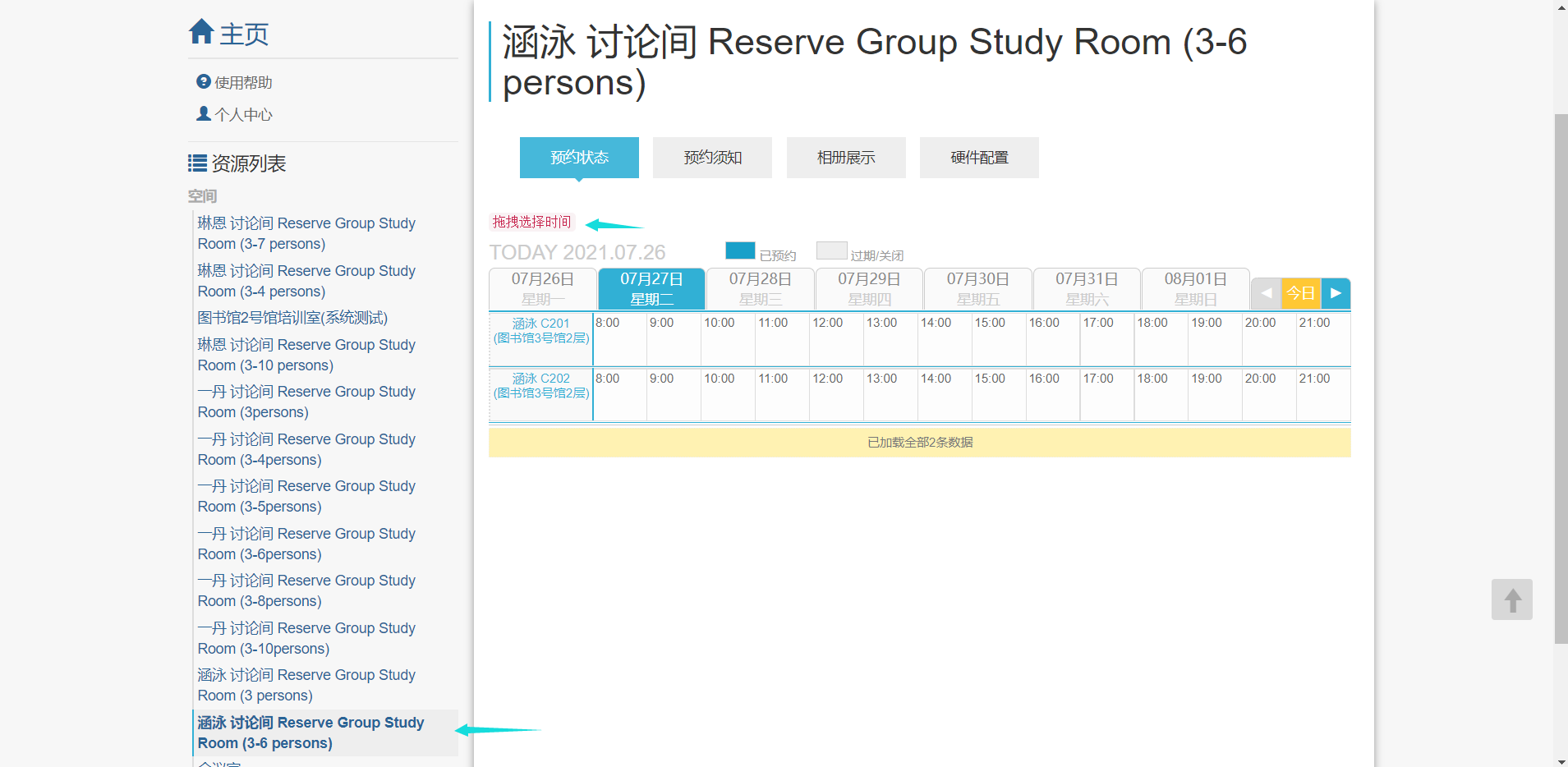1568x767 pixels.
Task: Click the 资源列表 list icon
Action: click(197, 163)
